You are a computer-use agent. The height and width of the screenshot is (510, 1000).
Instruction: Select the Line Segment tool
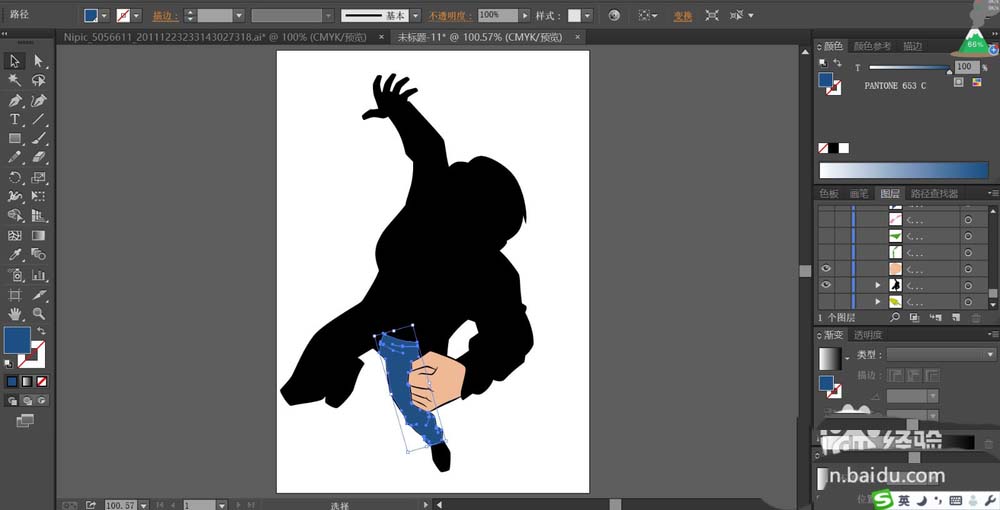(38, 119)
